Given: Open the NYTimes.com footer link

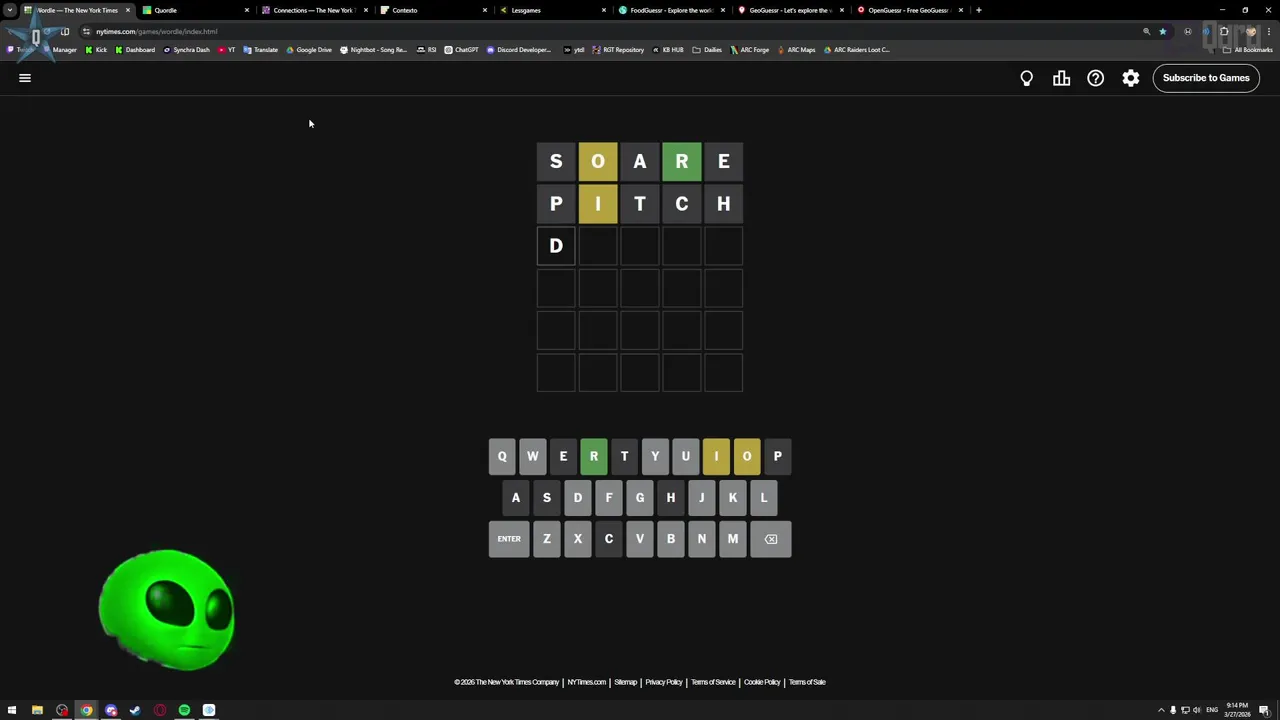Looking at the screenshot, I should 587,682.
